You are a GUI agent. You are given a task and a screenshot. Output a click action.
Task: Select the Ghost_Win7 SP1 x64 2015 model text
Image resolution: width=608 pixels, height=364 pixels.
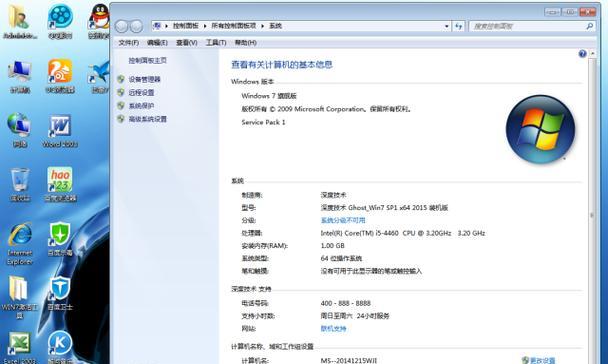click(x=384, y=207)
